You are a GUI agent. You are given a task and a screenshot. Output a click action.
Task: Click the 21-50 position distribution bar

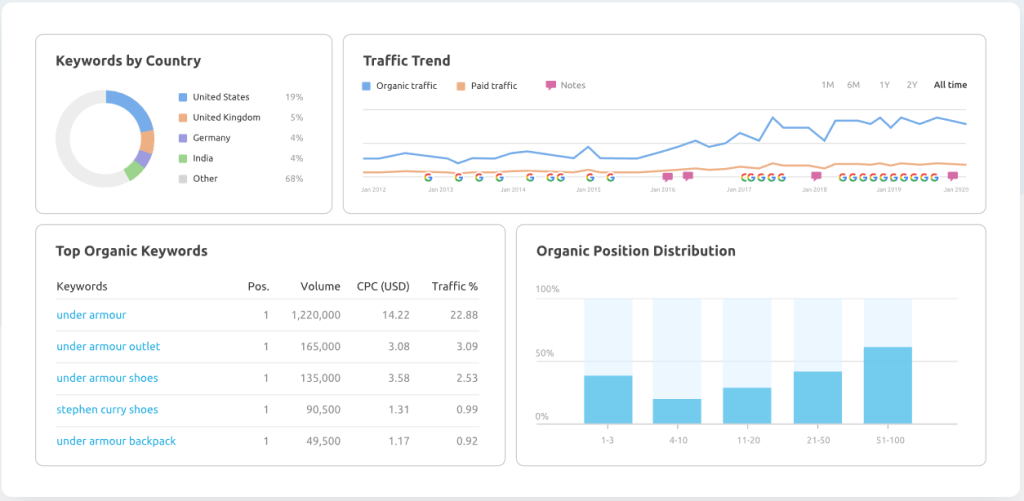(x=818, y=397)
